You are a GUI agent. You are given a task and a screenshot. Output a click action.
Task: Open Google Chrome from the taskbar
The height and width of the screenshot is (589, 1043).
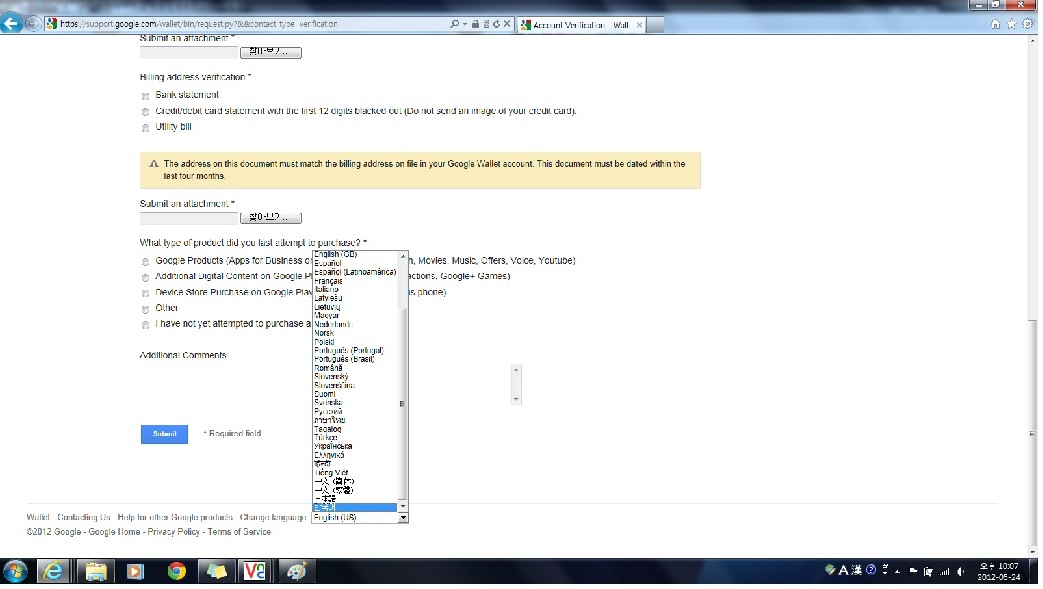pos(176,571)
